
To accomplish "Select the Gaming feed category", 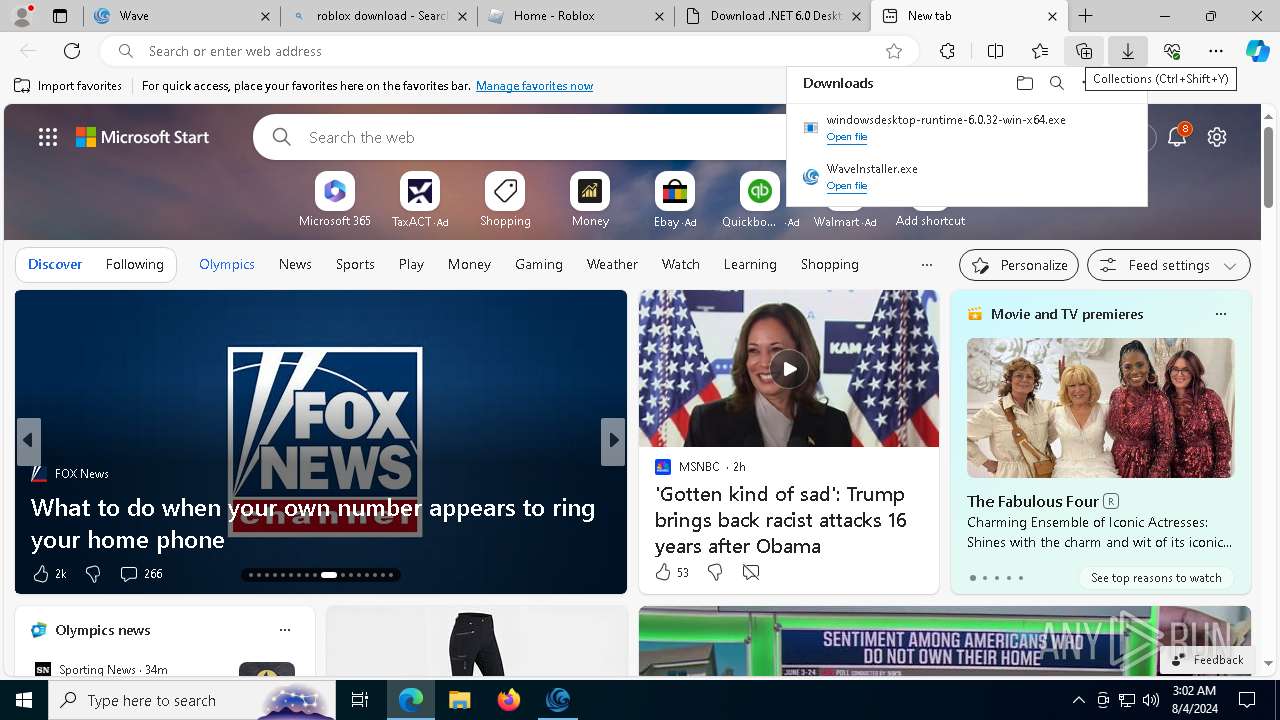I will pyautogui.click(x=539, y=264).
